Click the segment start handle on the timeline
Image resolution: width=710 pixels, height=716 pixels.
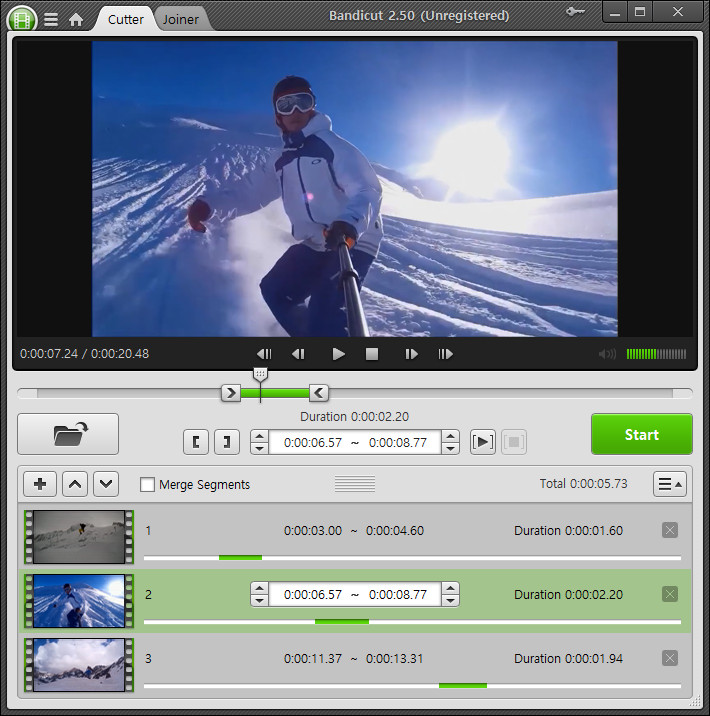231,393
